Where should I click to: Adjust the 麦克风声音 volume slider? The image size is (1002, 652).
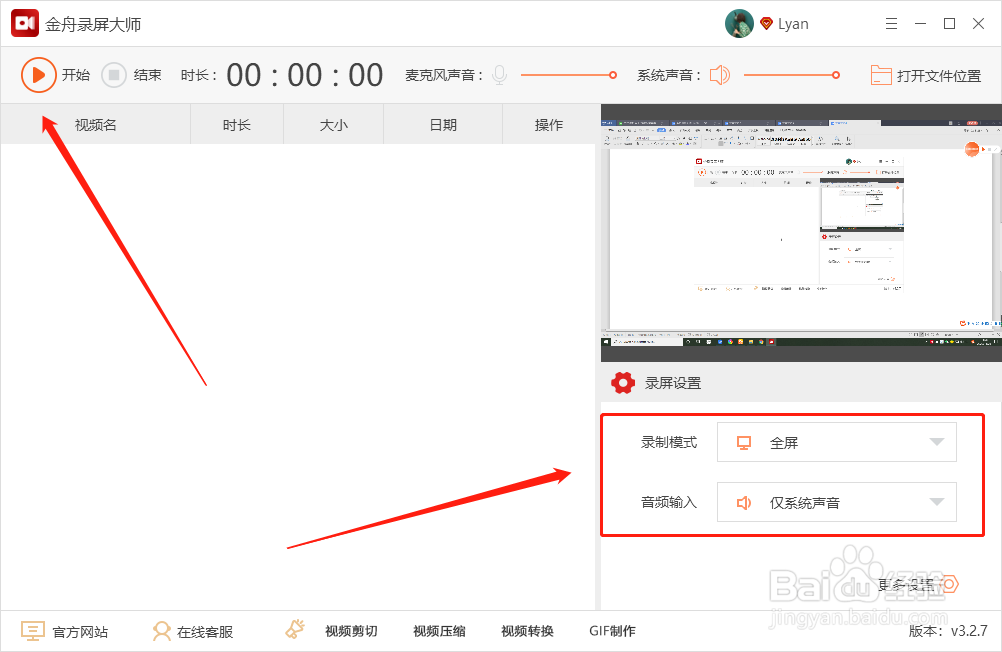tap(570, 74)
